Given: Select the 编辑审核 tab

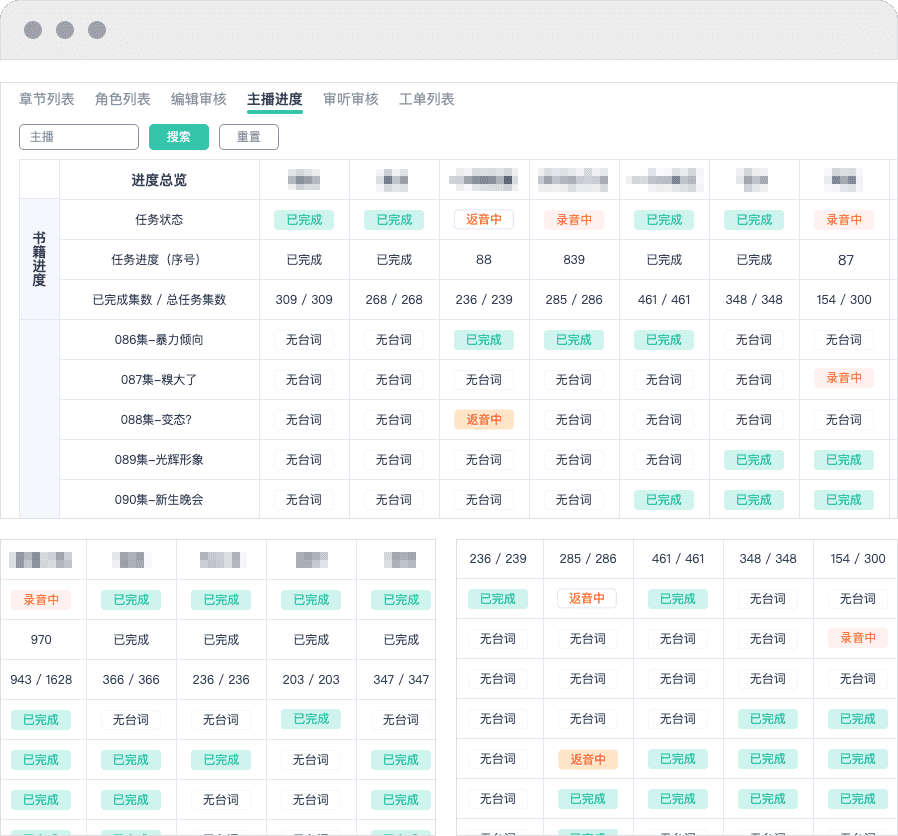Looking at the screenshot, I should [x=198, y=100].
